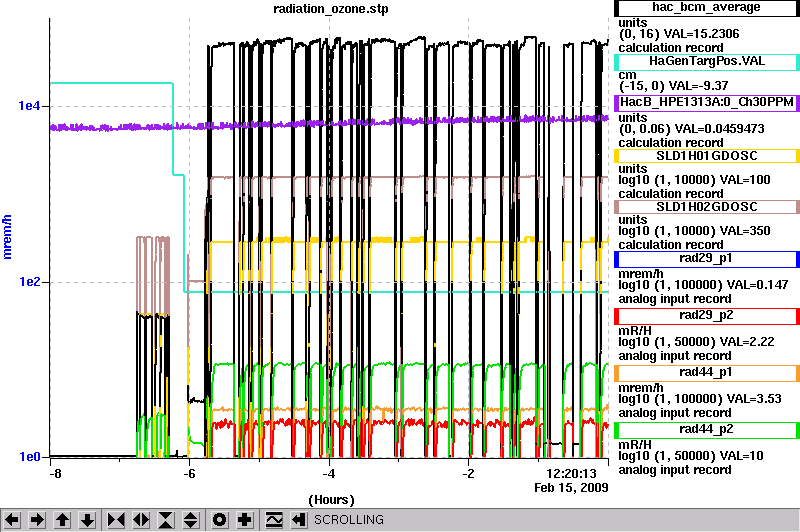Click the circle auto-scale toolbar icon
Image resolution: width=800 pixels, height=532 pixels.
219,520
